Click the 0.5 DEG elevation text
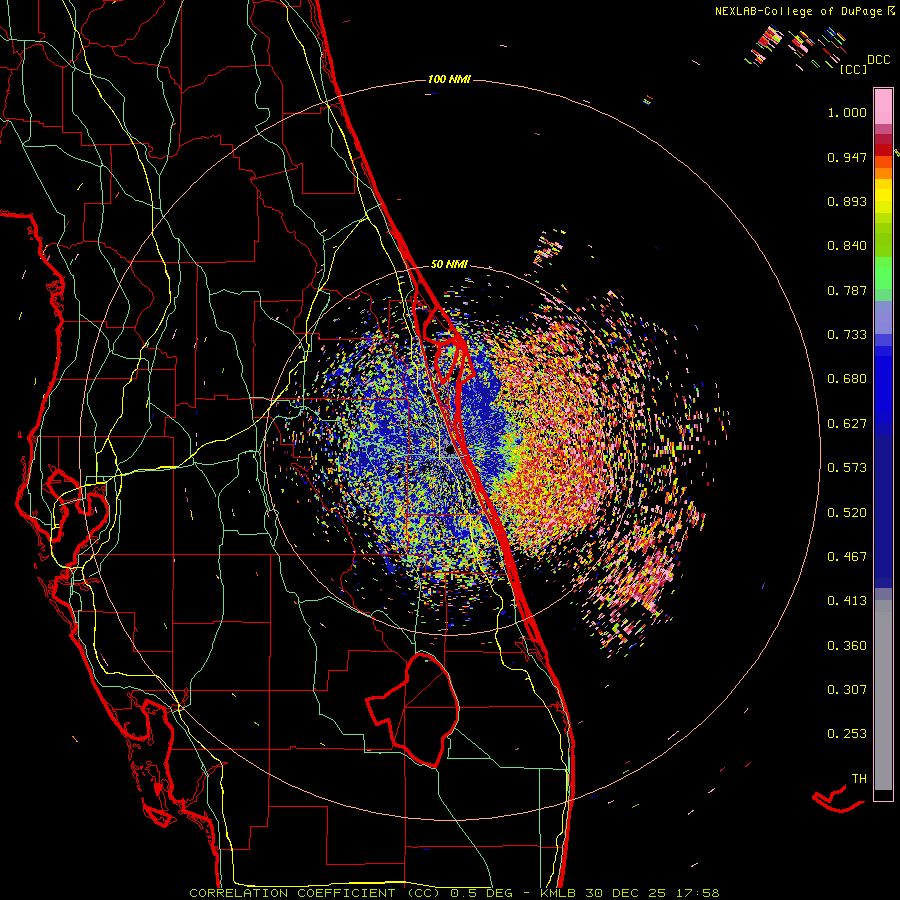This screenshot has width=900, height=900. (x=484, y=893)
